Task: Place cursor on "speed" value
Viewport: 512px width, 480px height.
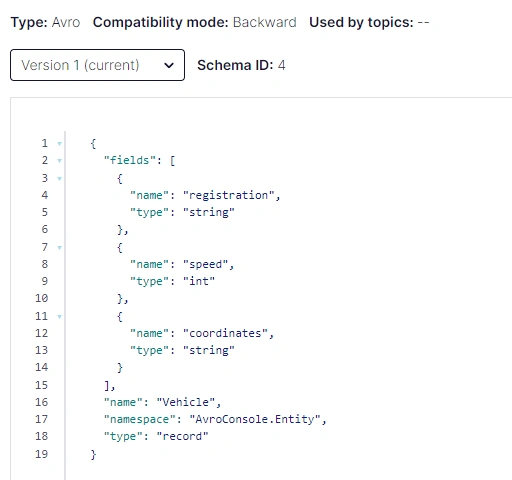Action: [x=205, y=264]
